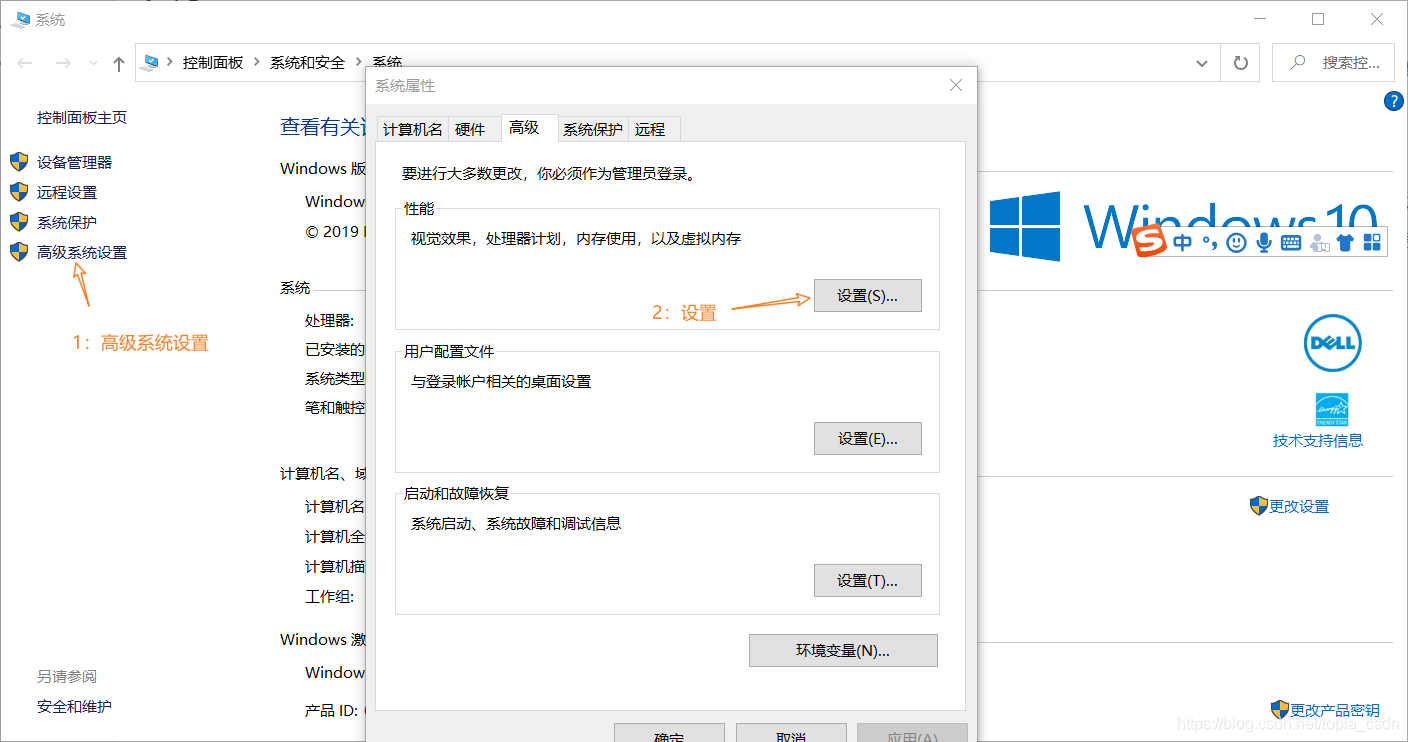Screen dimensions: 1408x742
Task: Go back in navigation history
Action: pos(25,63)
